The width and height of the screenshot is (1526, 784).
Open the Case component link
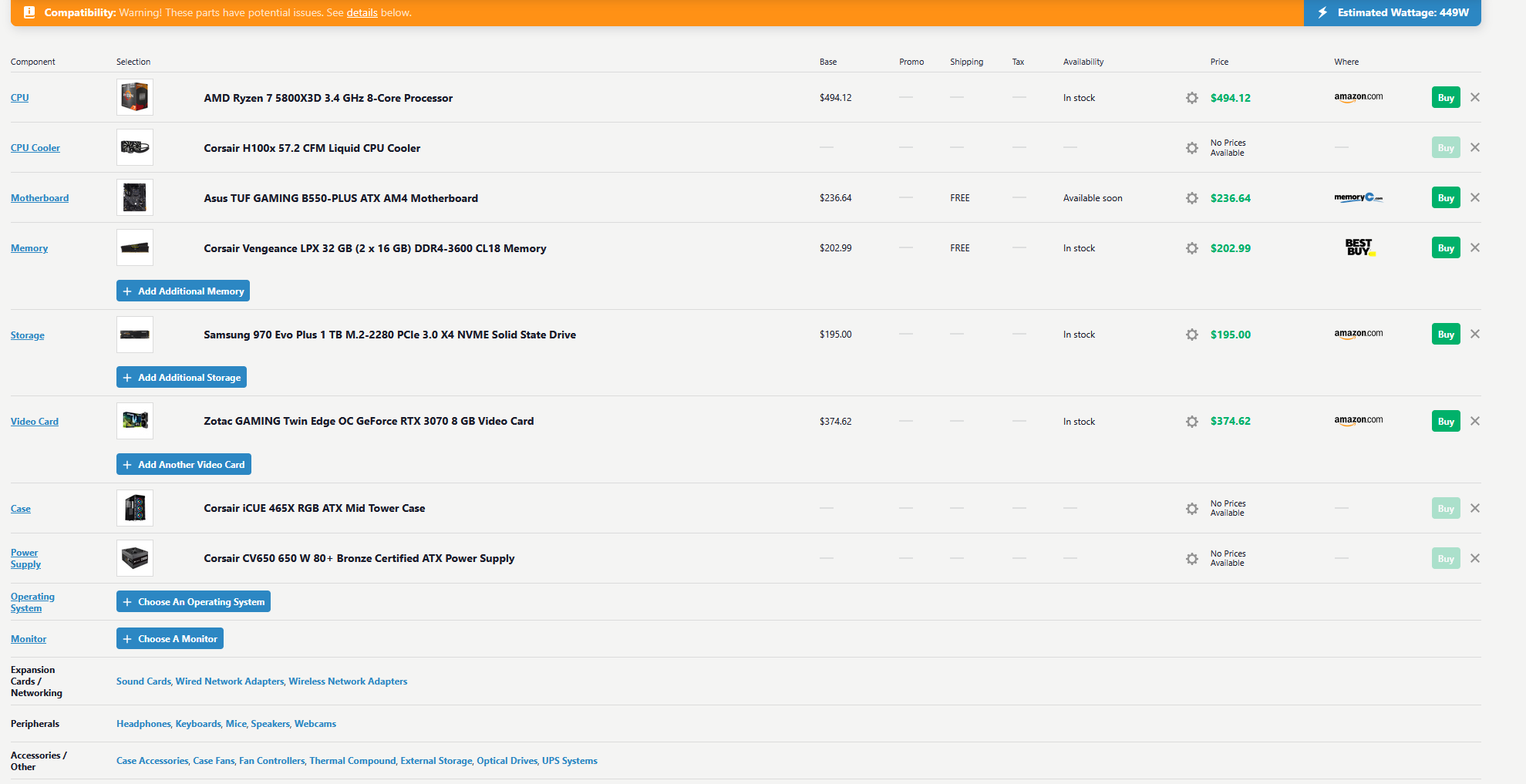pos(21,509)
